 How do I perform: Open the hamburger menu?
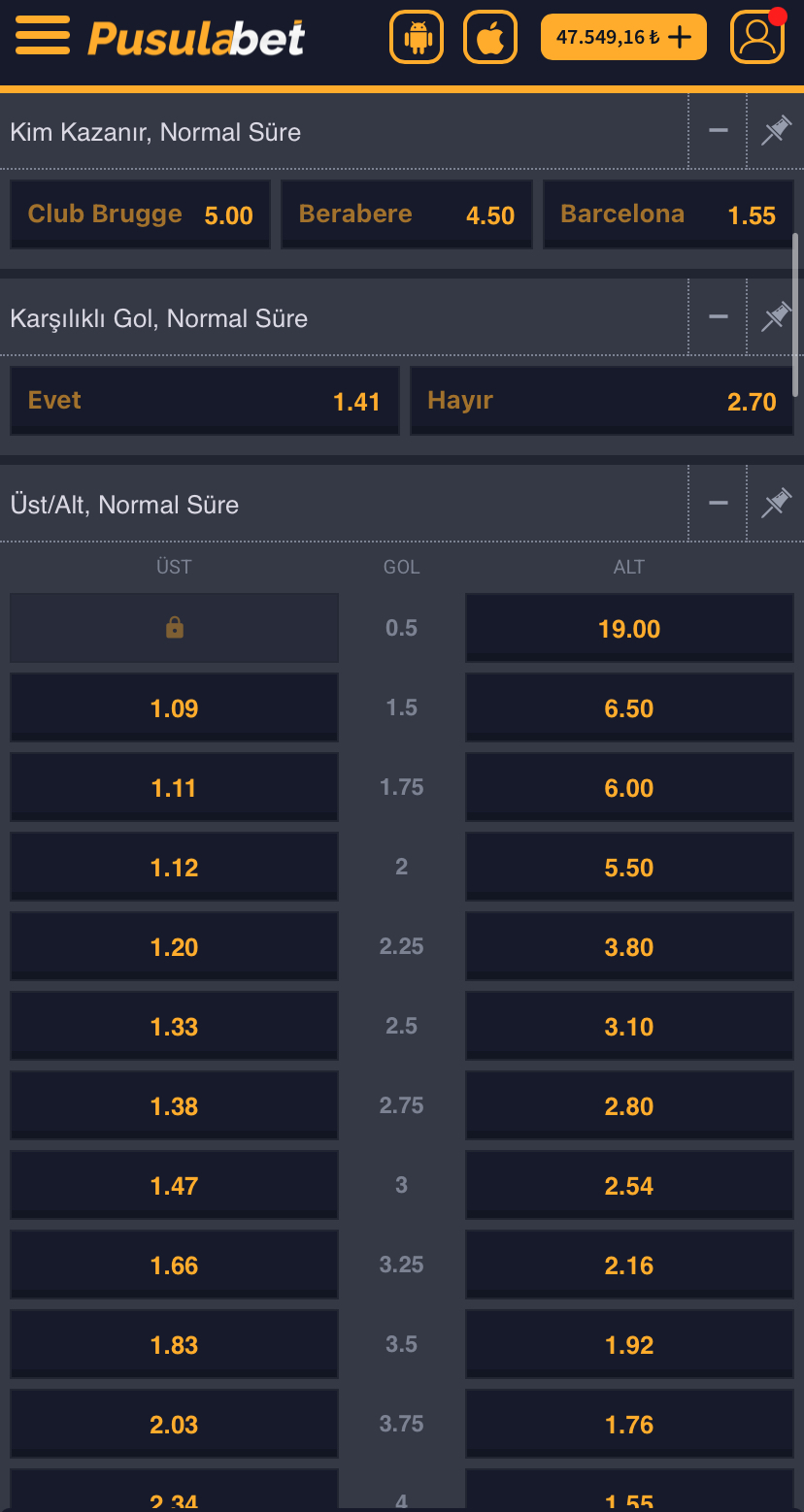pos(43,37)
